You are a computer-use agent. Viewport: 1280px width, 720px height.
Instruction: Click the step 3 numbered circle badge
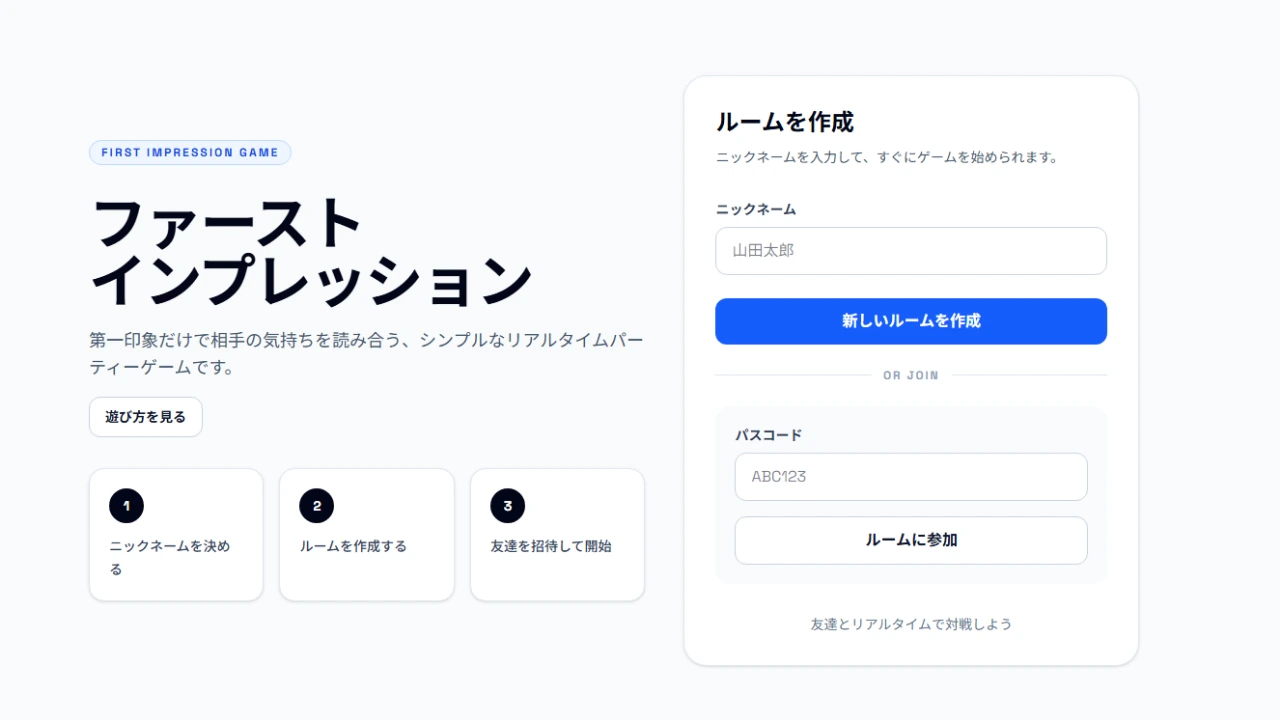click(x=507, y=506)
